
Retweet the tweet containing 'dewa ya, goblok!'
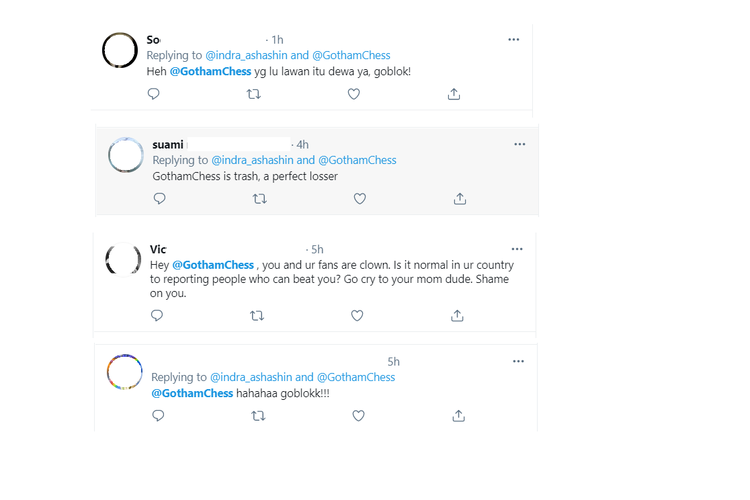click(x=253, y=94)
